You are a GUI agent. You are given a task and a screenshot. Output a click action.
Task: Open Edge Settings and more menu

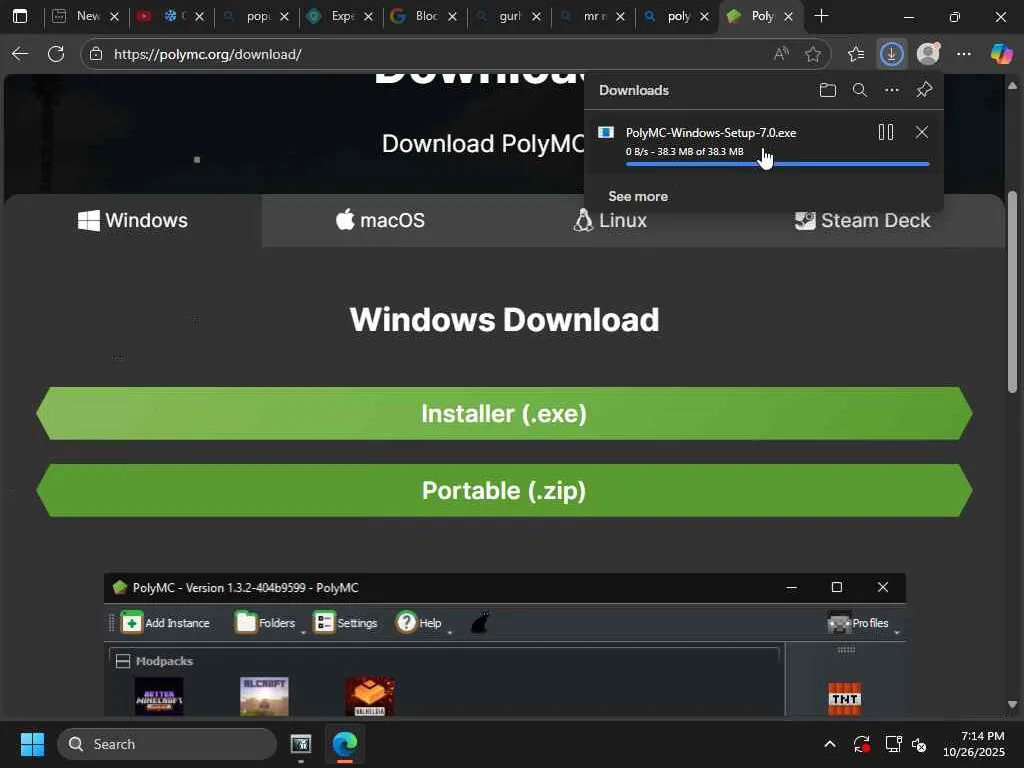pyautogui.click(x=964, y=54)
